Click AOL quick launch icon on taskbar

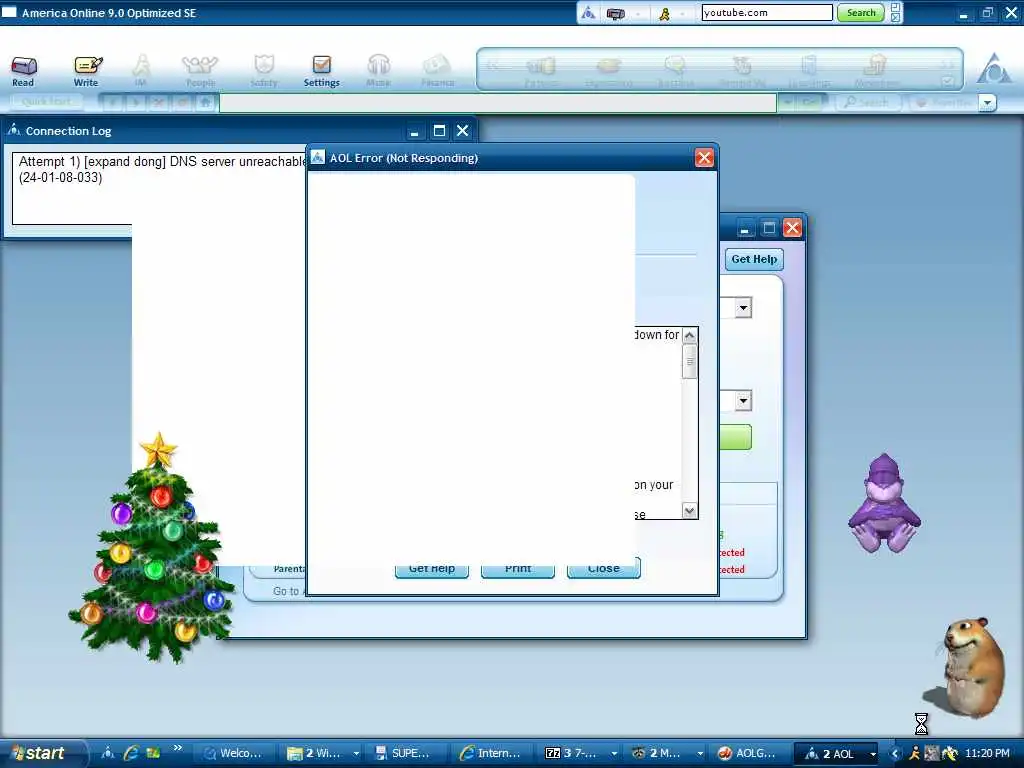[x=108, y=753]
